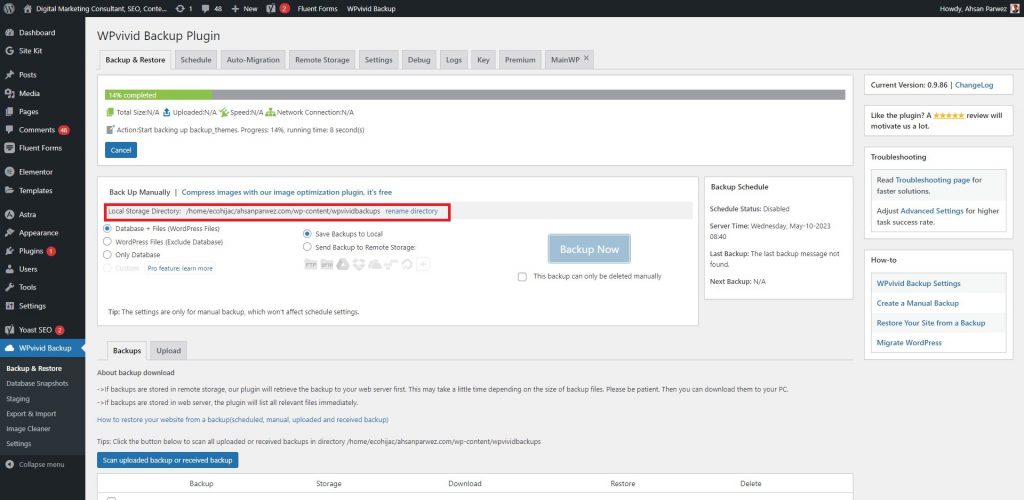Cancel the running backup
Screen dimensions: 1024x500
[x=121, y=150]
